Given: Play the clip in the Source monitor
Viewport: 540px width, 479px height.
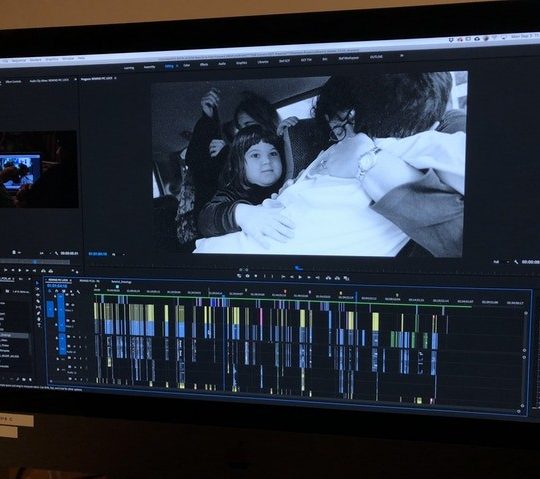Looking at the screenshot, I should click(x=19, y=270).
